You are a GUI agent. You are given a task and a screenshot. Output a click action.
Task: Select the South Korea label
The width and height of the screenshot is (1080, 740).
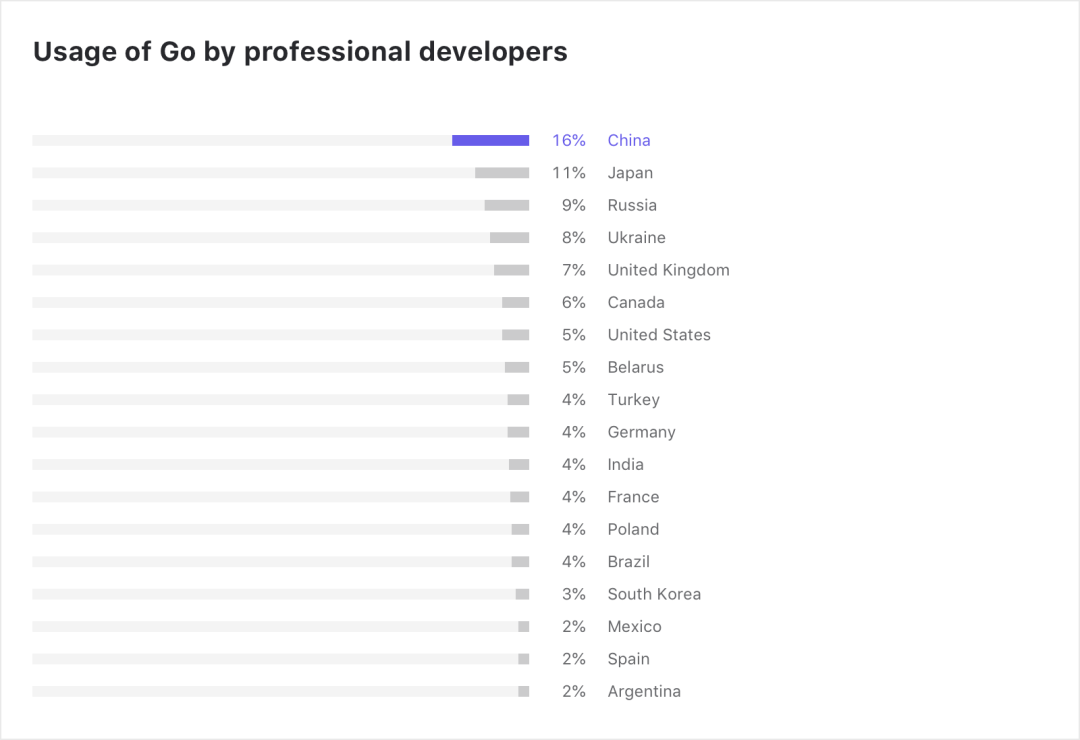point(654,594)
